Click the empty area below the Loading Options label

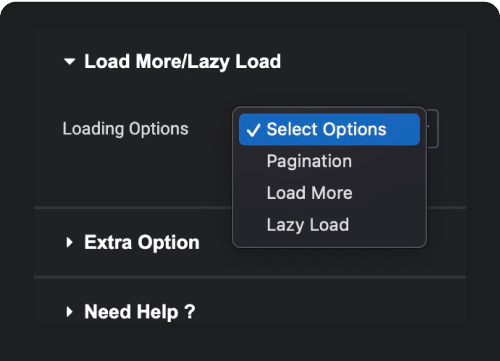133,173
